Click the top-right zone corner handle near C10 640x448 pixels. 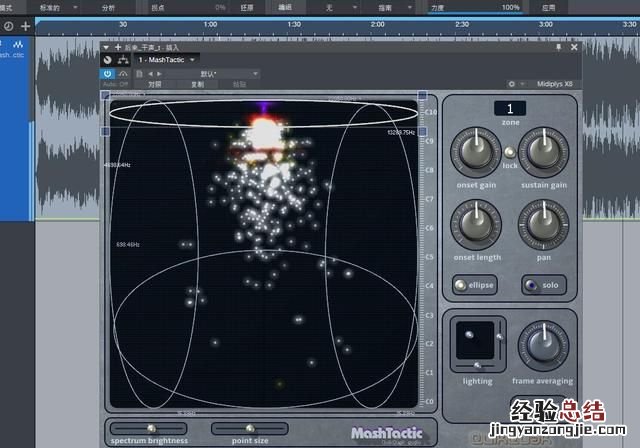(x=422, y=95)
